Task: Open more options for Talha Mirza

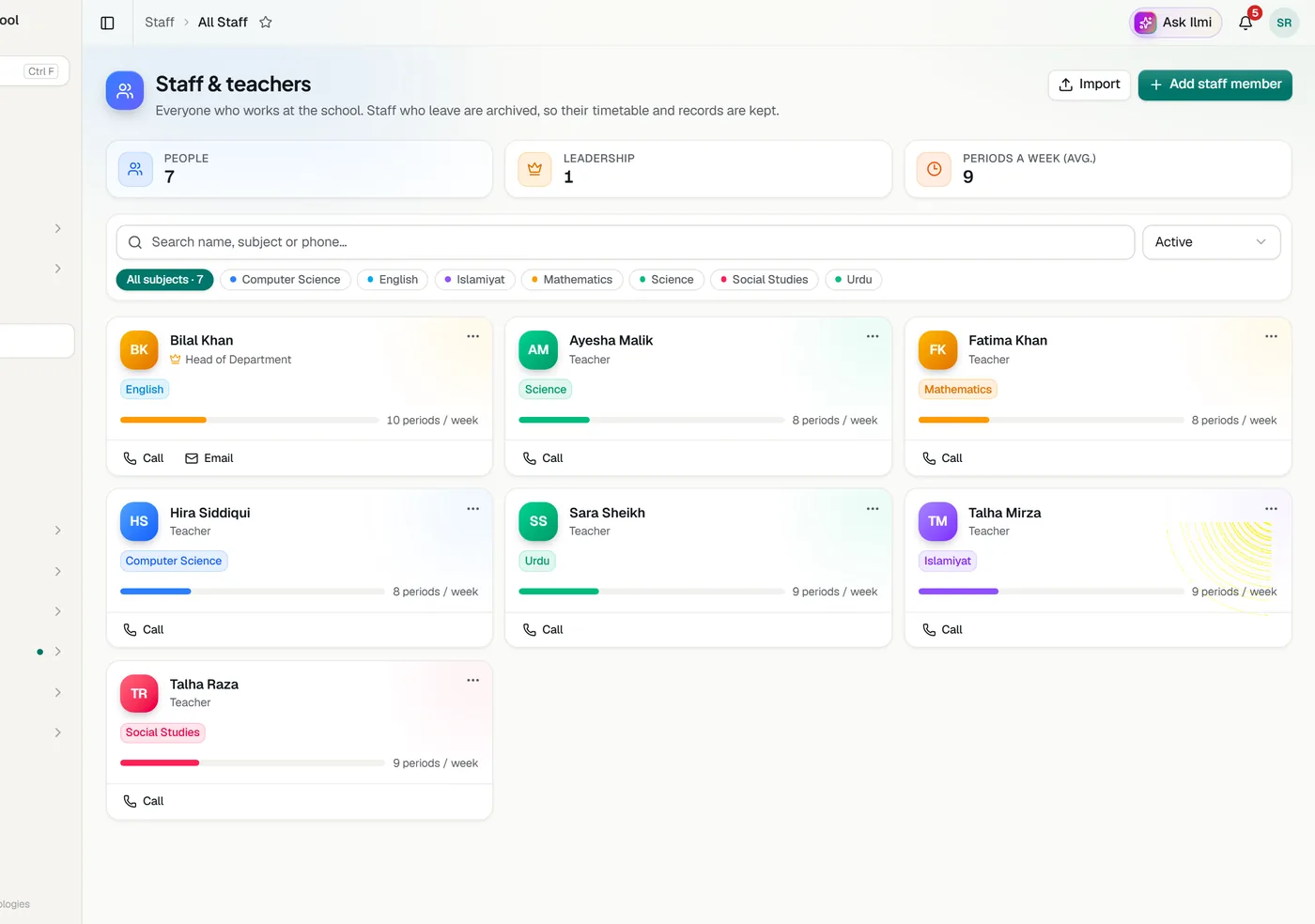Action: point(1271,509)
